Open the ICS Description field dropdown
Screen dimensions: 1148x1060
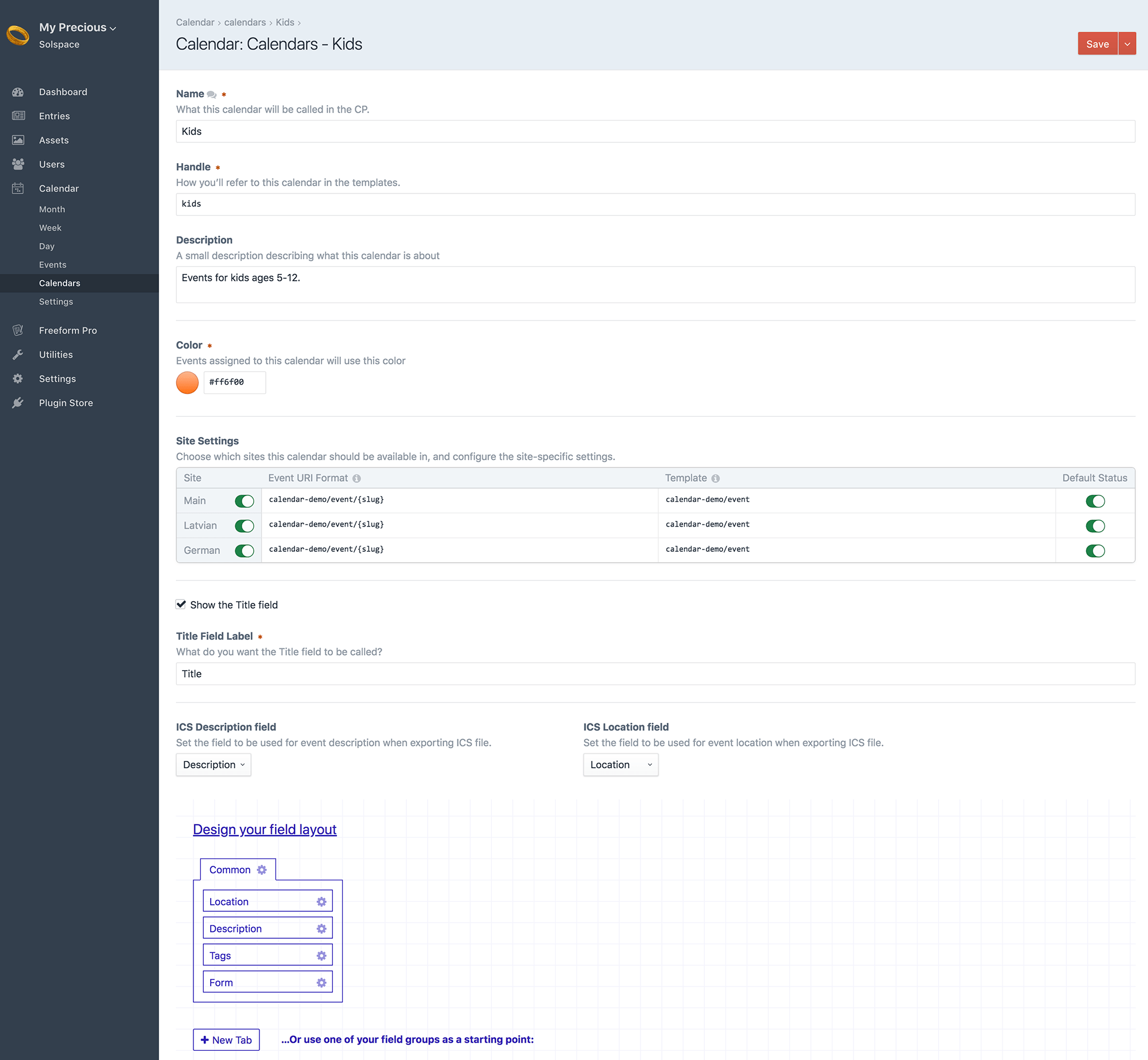tap(213, 765)
